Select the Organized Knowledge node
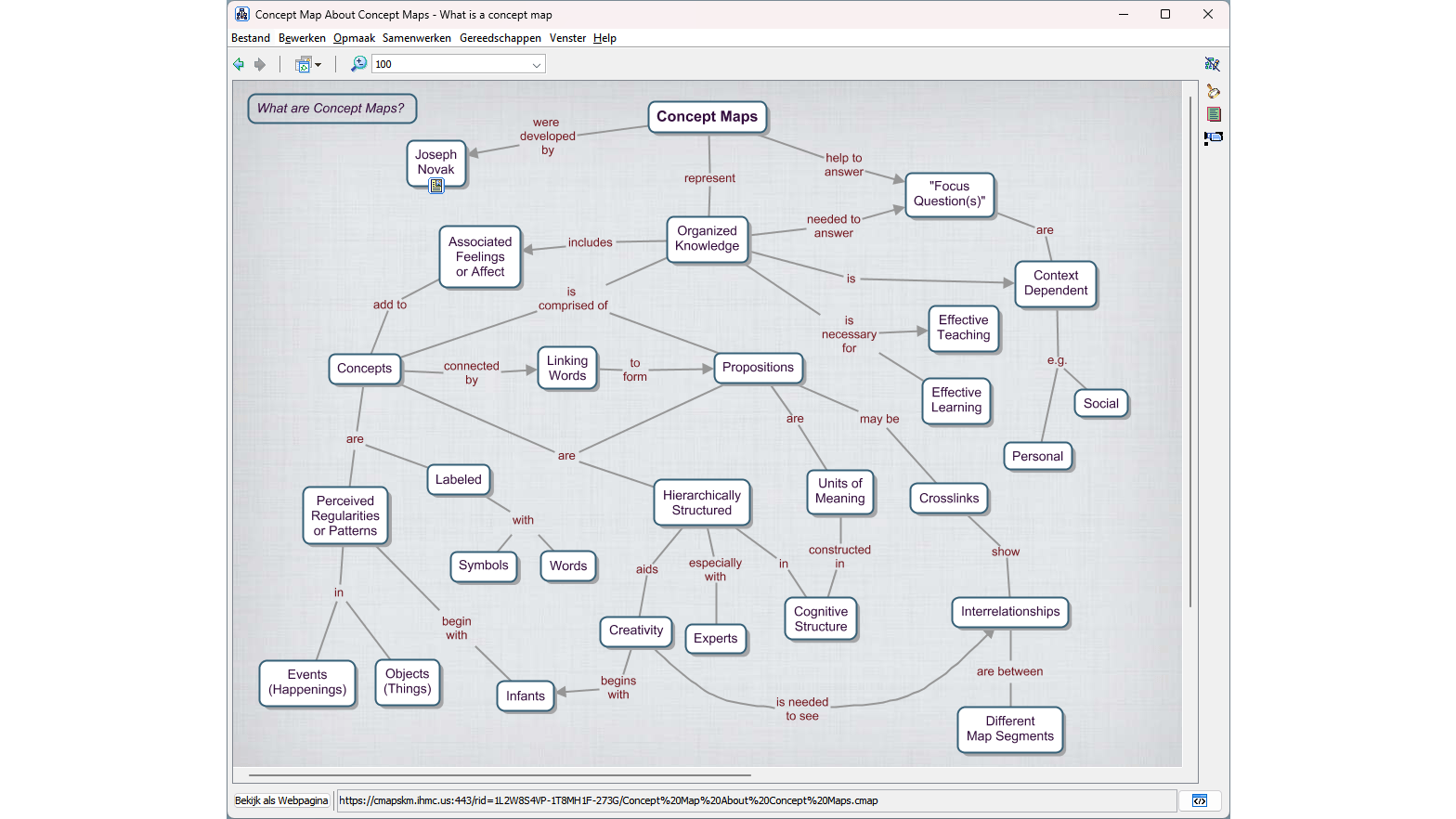Viewport: 1456px width, 819px height. 708,239
